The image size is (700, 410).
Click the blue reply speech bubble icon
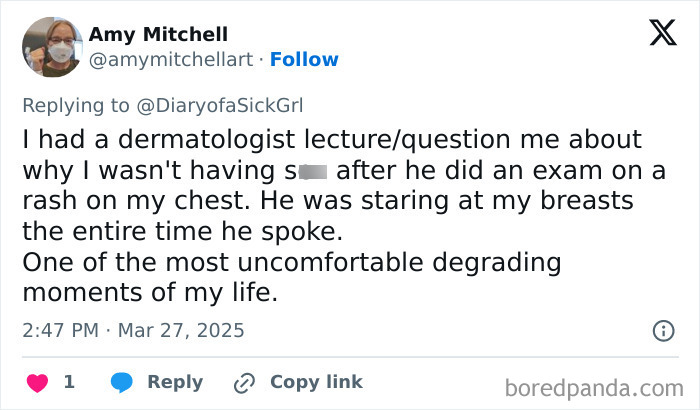[x=122, y=382]
